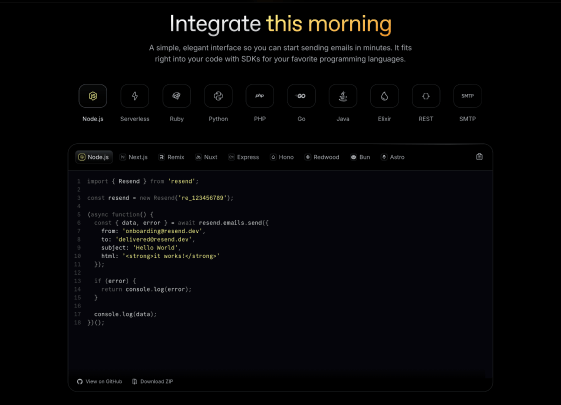Click the 'Hello World' subject string

(155, 248)
